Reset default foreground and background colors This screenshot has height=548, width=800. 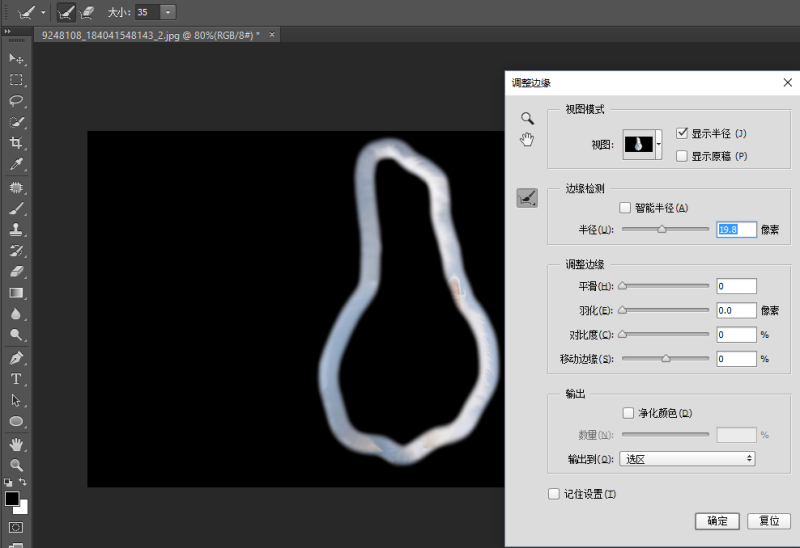click(8, 482)
